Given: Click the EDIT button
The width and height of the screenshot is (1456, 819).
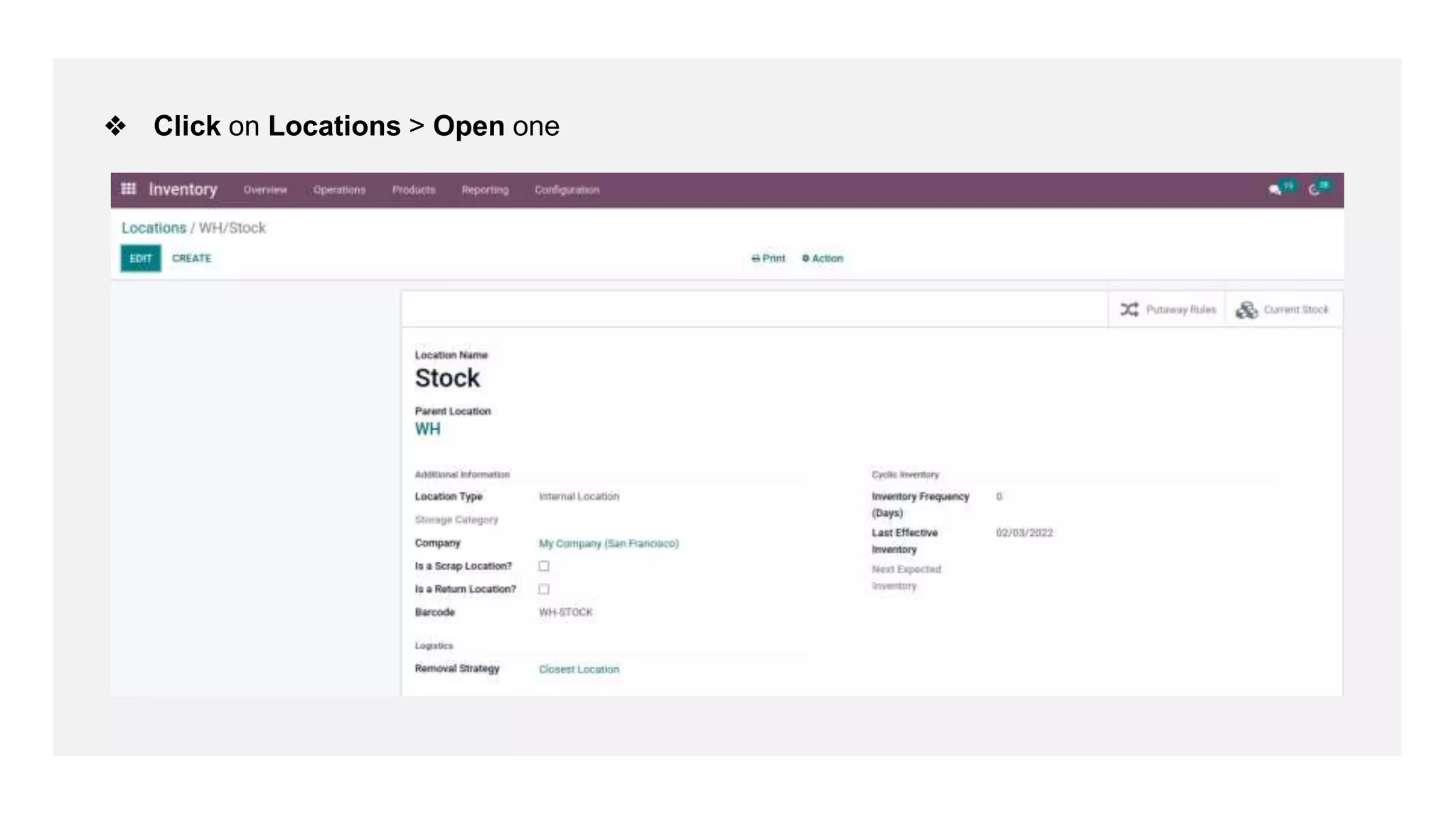Looking at the screenshot, I should (x=141, y=258).
